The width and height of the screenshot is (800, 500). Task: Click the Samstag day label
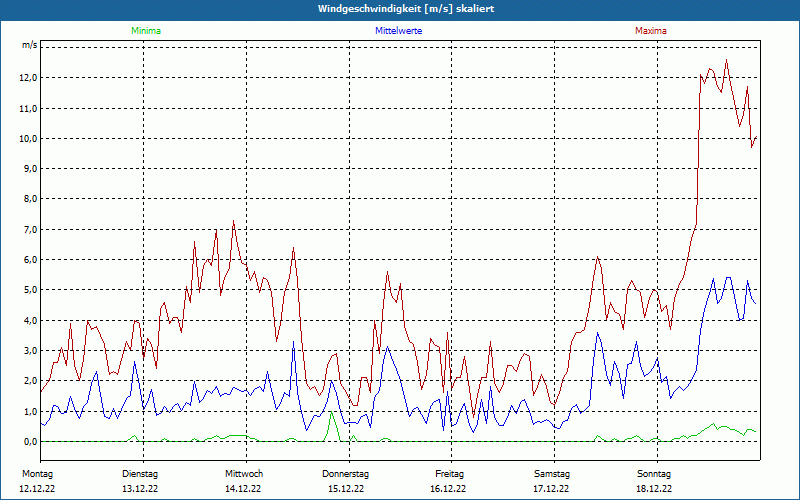[x=552, y=474]
